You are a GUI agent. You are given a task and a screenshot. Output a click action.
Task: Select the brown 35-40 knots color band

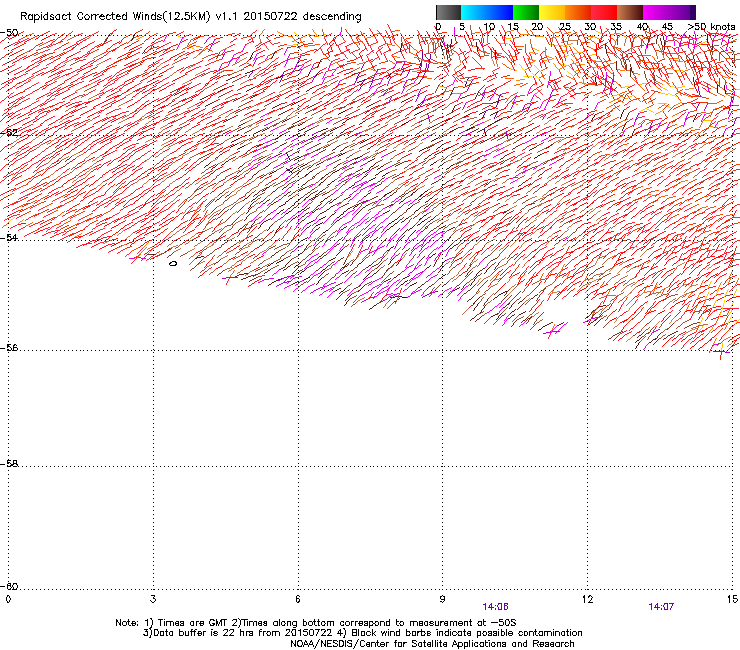click(630, 12)
